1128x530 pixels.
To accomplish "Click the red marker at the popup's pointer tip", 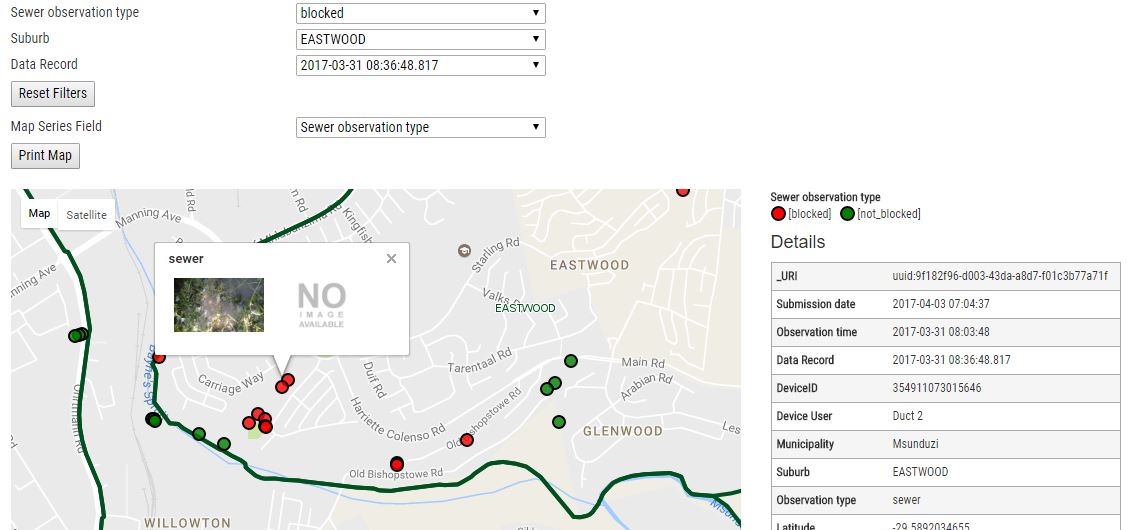I will (283, 386).
